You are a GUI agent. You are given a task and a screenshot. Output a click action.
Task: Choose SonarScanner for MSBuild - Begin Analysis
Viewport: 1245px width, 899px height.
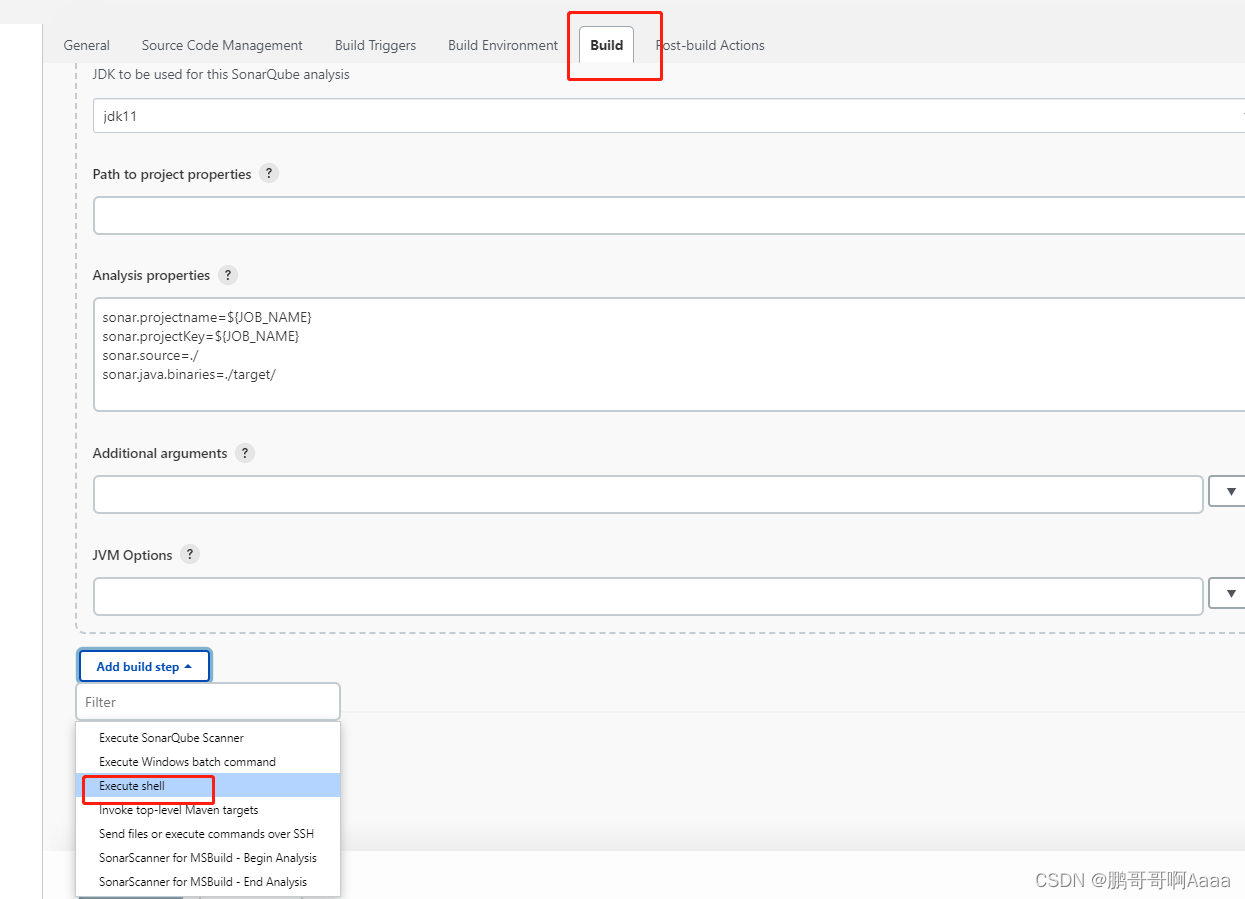click(x=208, y=858)
